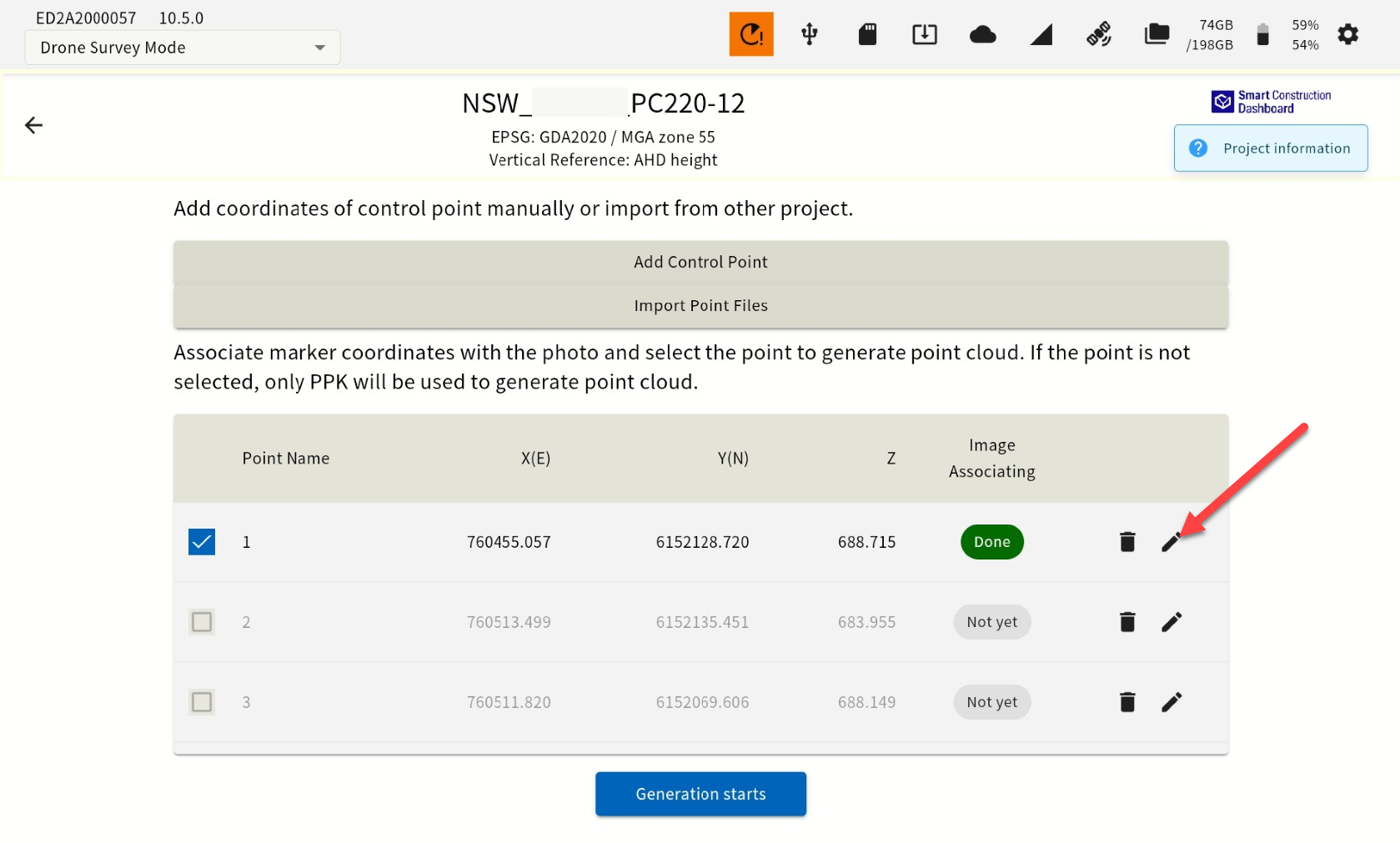Uncheck the checkbox for point 1

coord(202,542)
